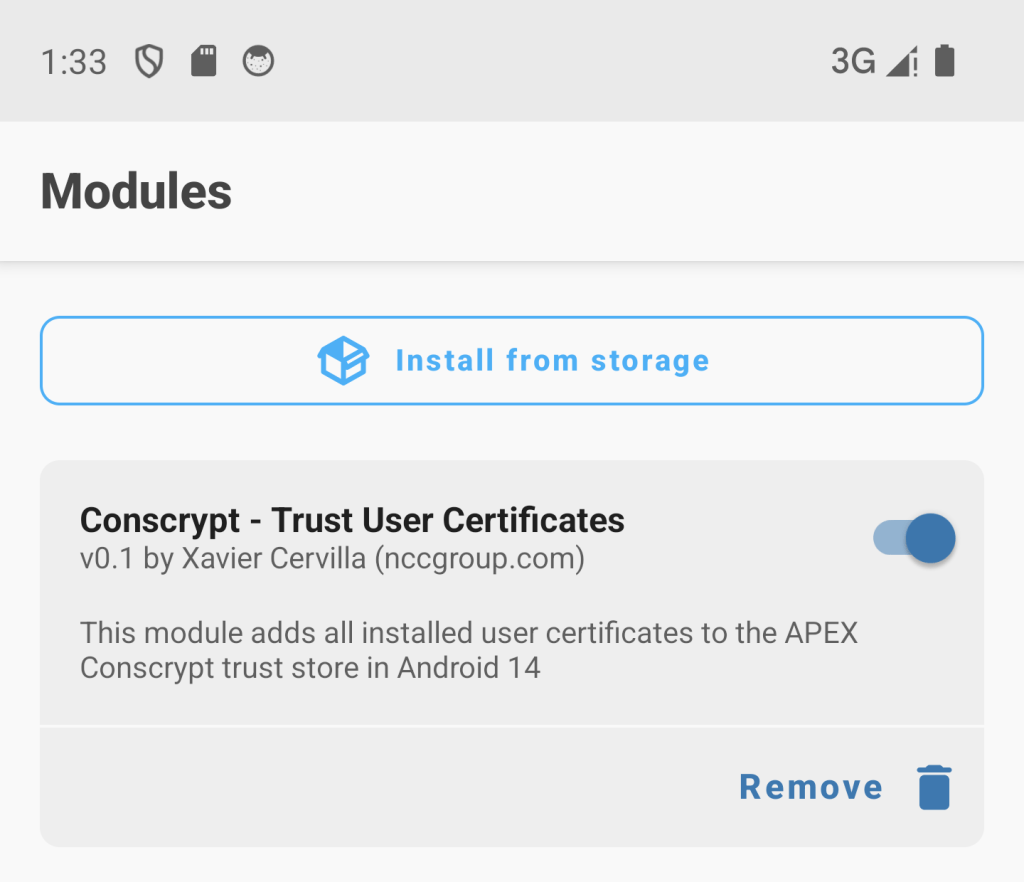Tap the clock showing 1:33
1024x882 pixels.
[x=74, y=62]
